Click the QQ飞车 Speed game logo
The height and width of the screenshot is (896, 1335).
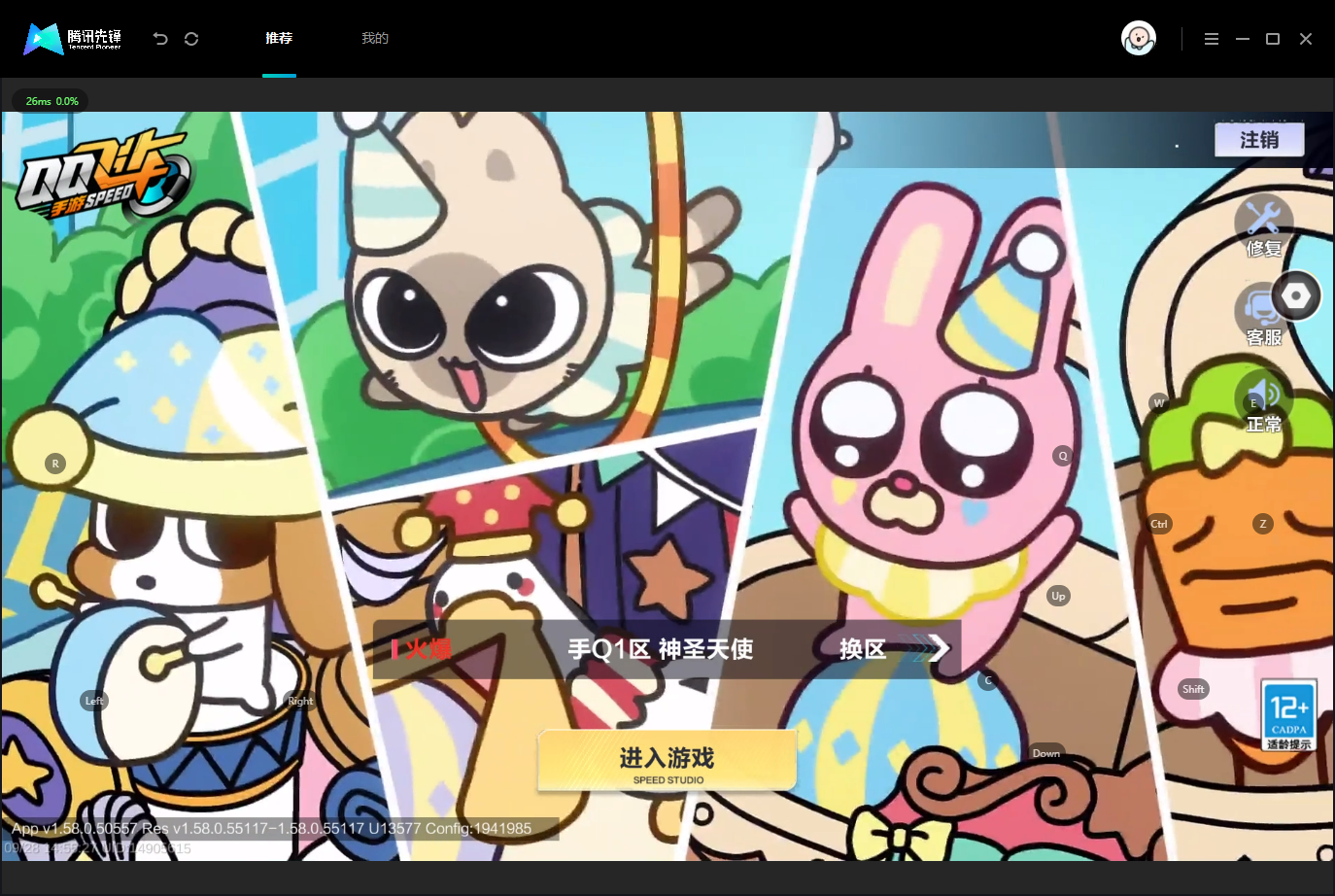[104, 175]
